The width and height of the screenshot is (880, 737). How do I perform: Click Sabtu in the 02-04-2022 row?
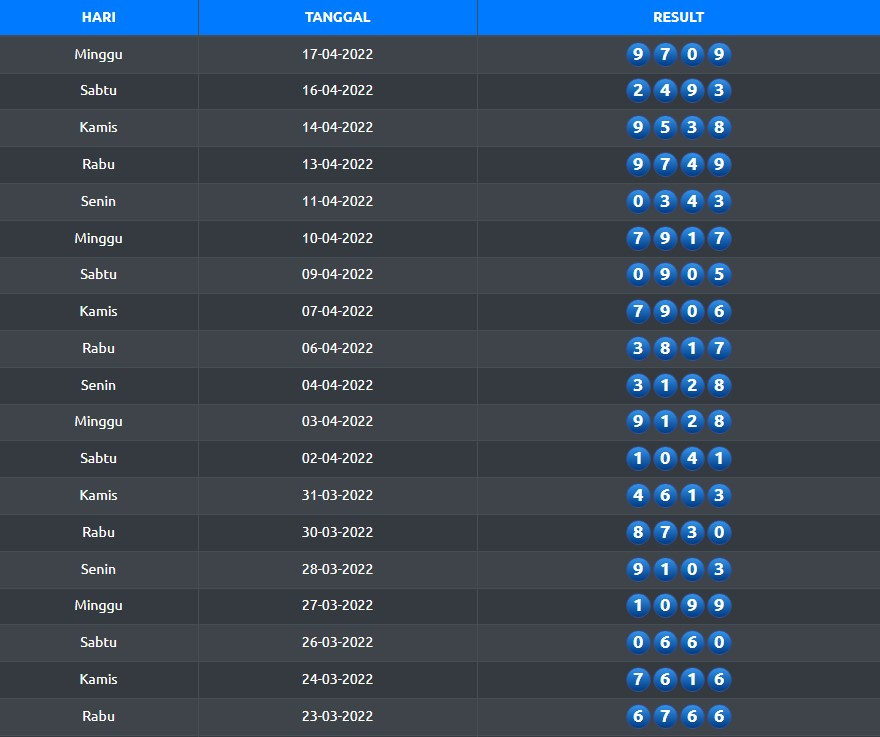pos(99,459)
